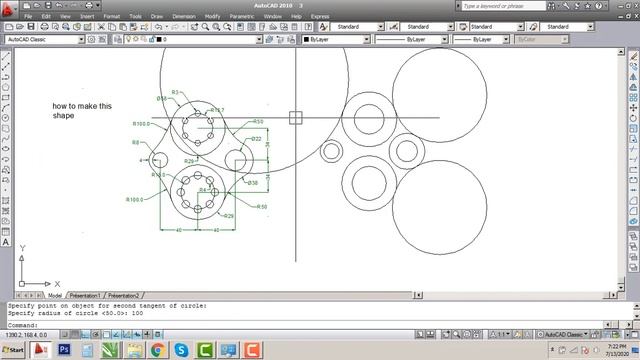Click the InfoCenter favorites star icon
The width and height of the screenshot is (640, 360).
click(x=587, y=6)
